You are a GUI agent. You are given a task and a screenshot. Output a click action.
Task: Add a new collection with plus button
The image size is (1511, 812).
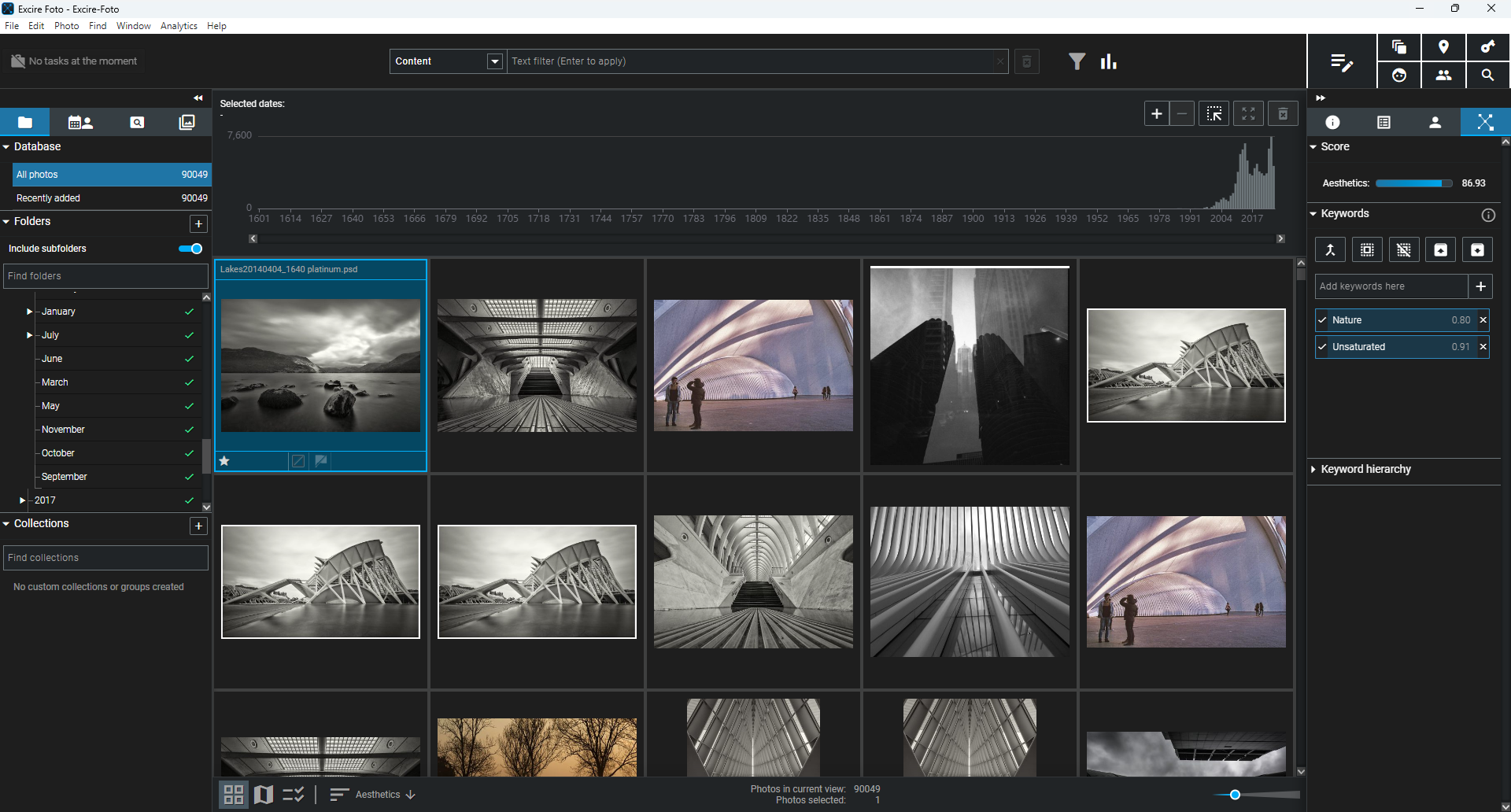(x=199, y=526)
